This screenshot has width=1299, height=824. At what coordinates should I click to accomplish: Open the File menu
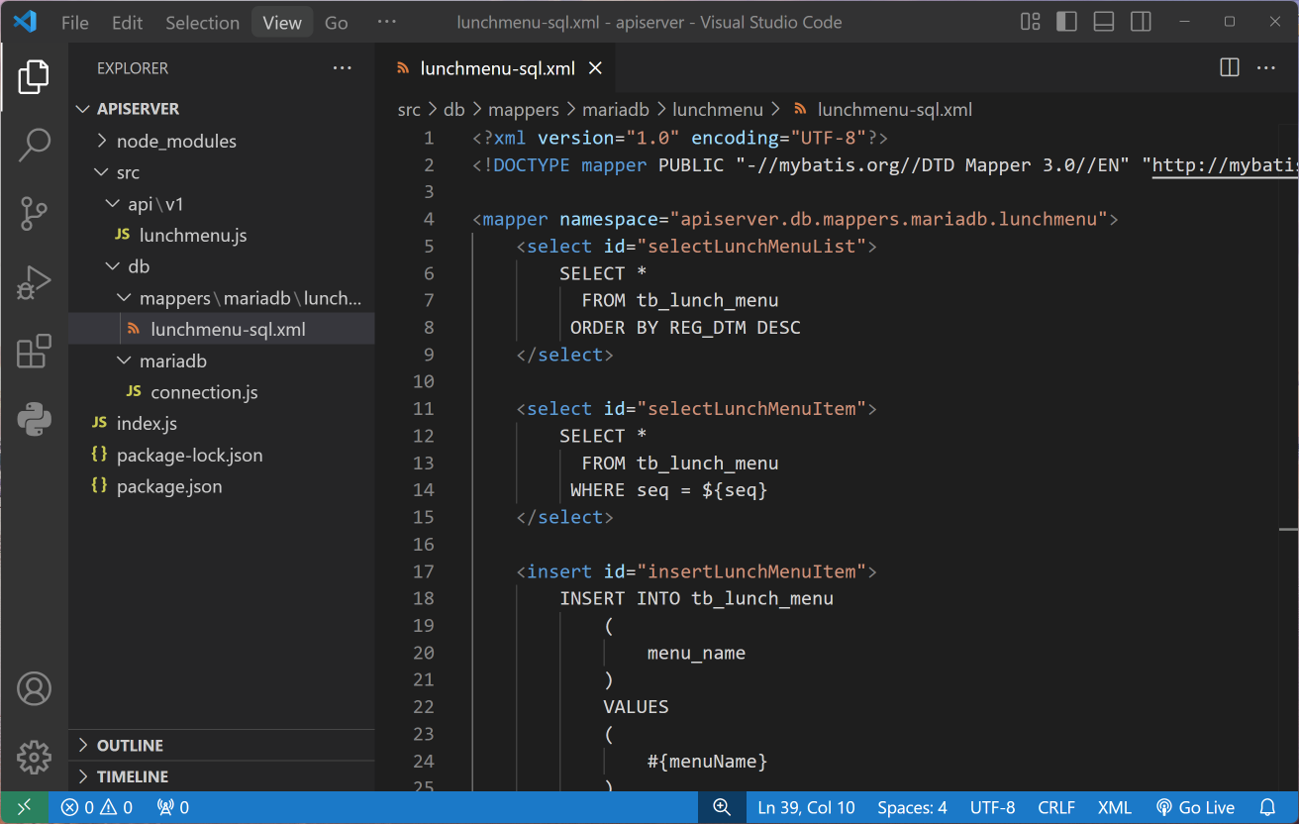coord(75,22)
